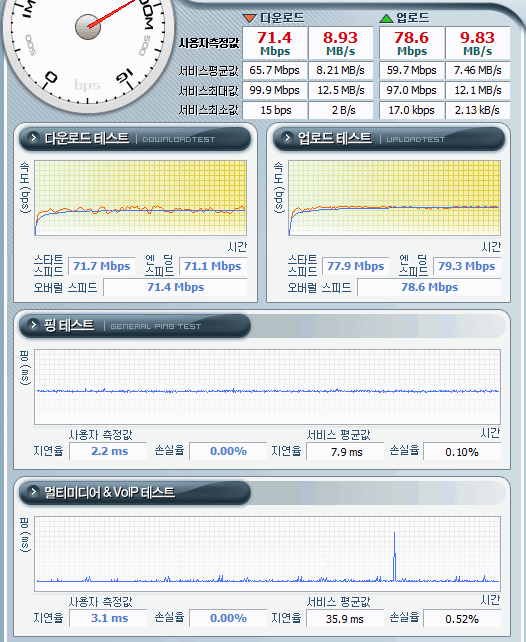Click the orange 다운로드 triangle icon
526x642 pixels.
tap(249, 18)
